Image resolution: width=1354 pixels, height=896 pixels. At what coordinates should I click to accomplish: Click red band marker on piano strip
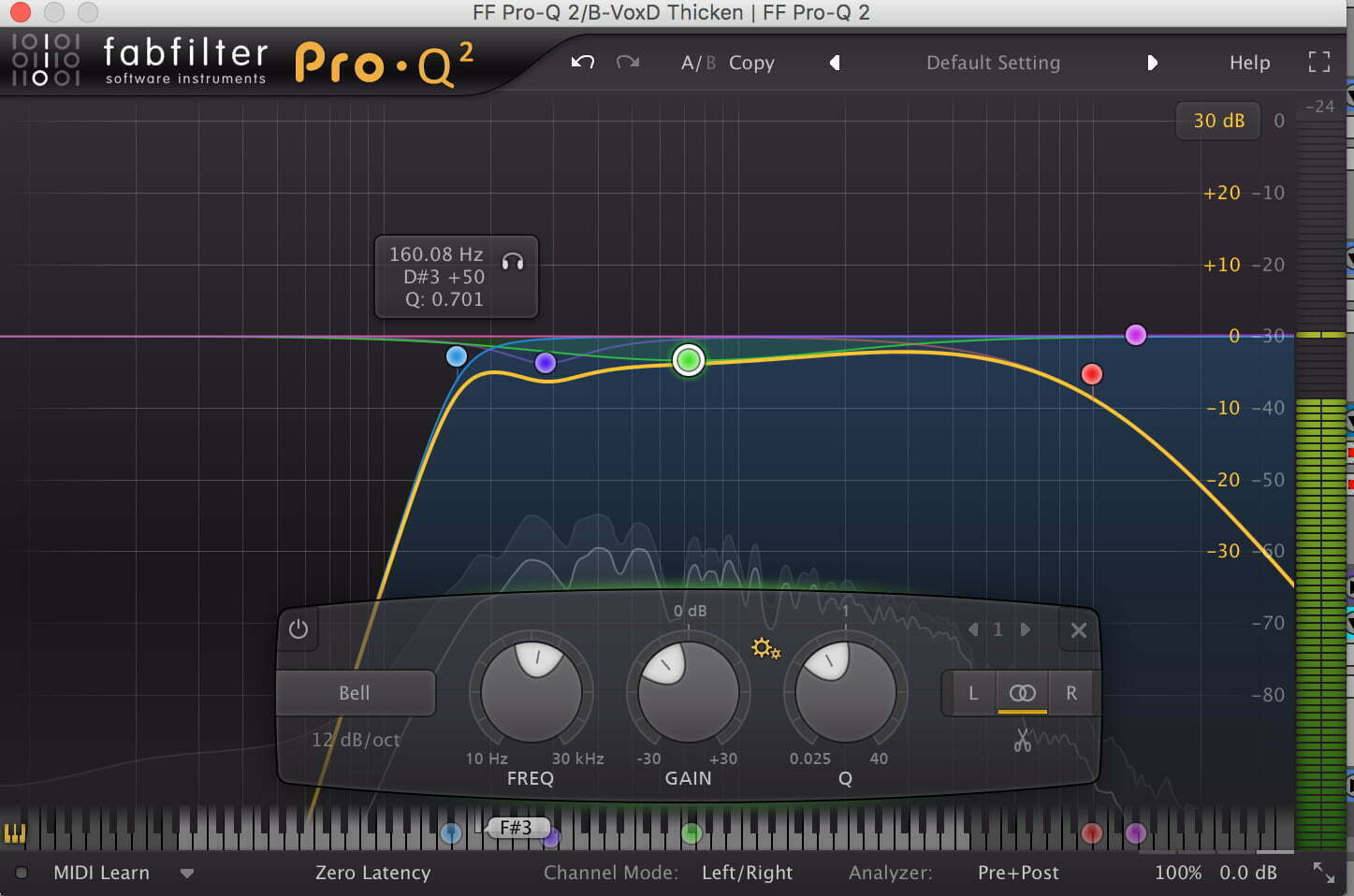[1091, 832]
